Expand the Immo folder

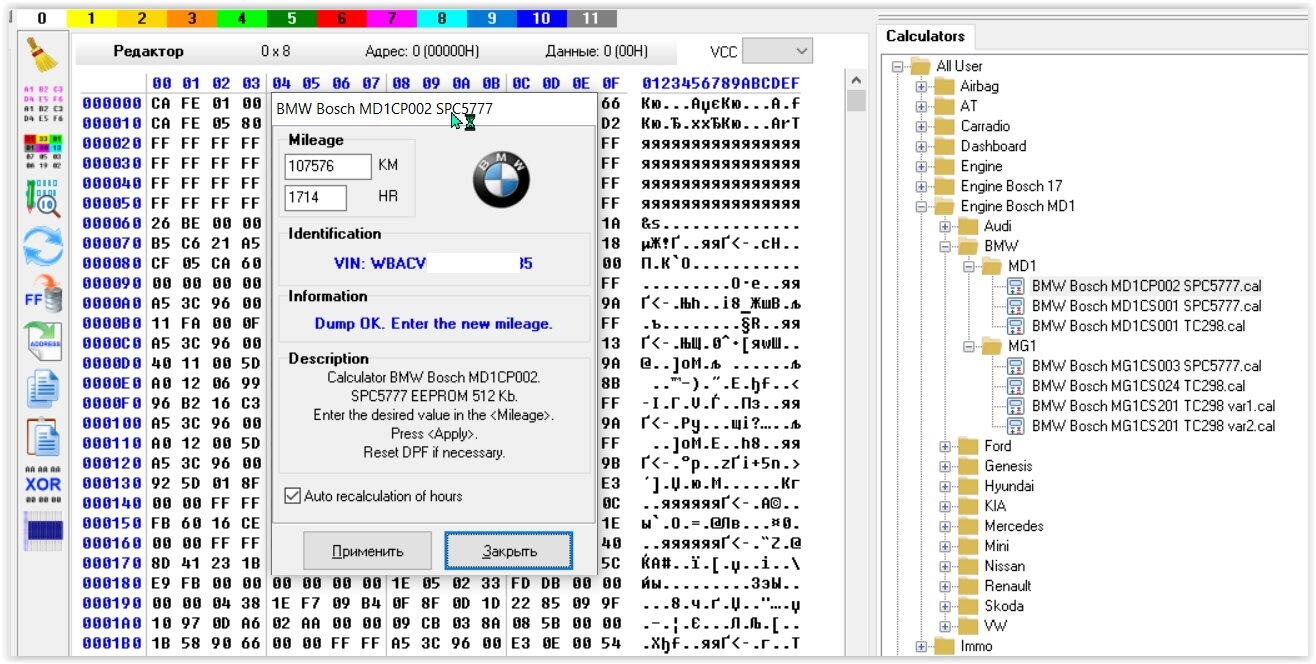coord(921,646)
